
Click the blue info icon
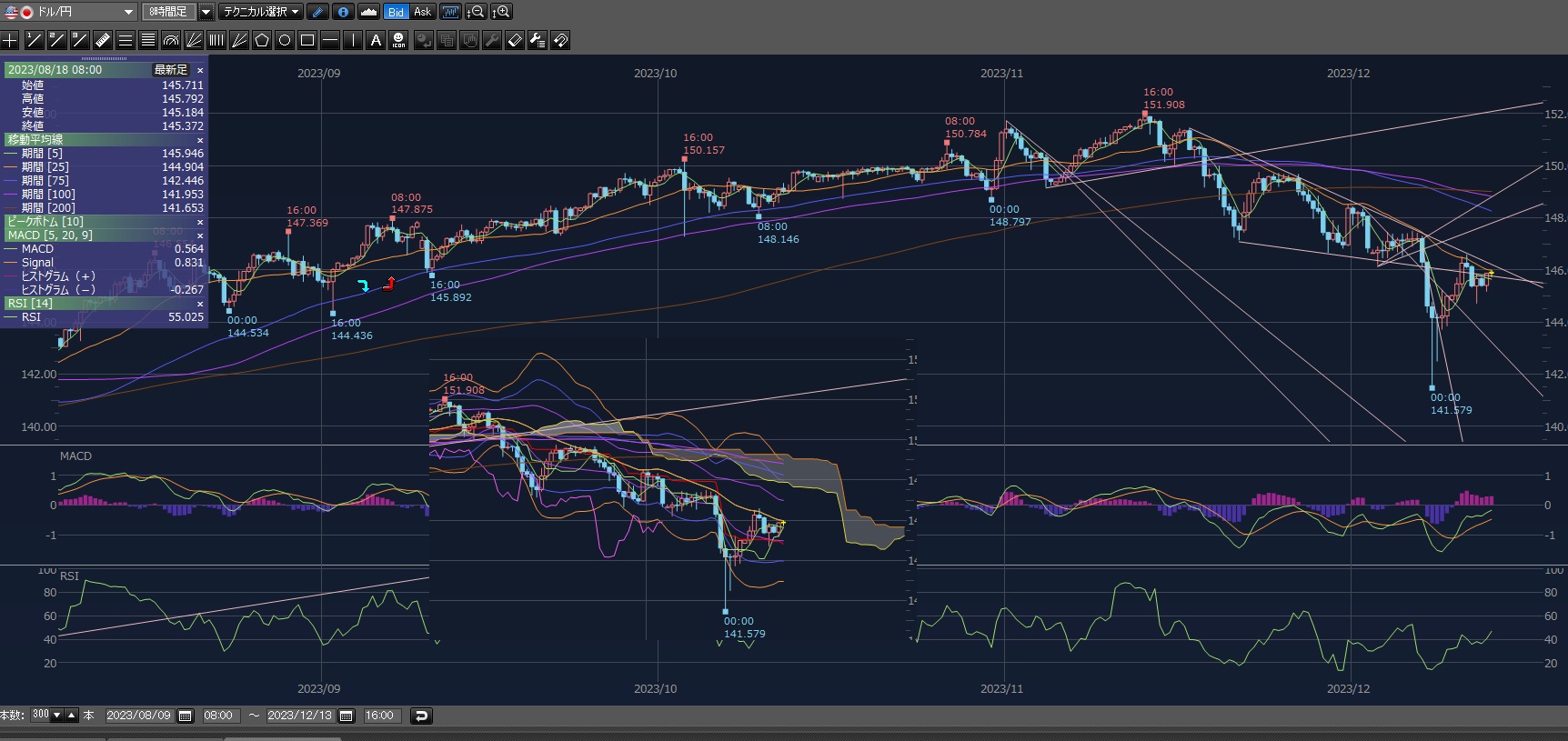coord(343,12)
